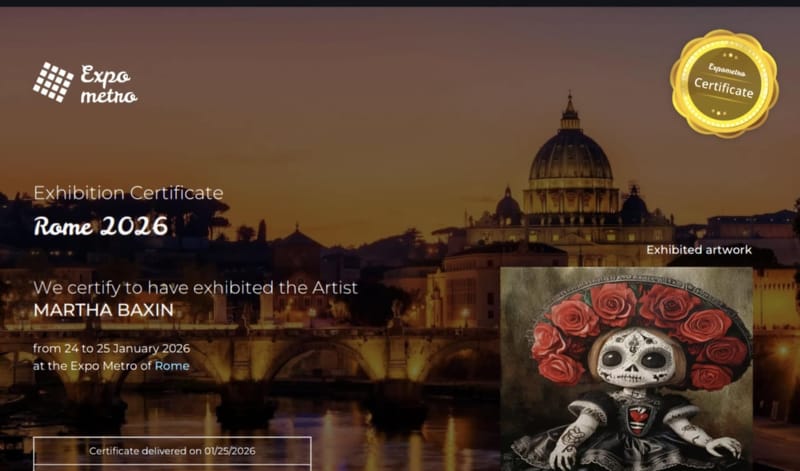Viewport: 800px width, 471px height.
Task: Follow the blue Rome link
Action: tap(171, 366)
